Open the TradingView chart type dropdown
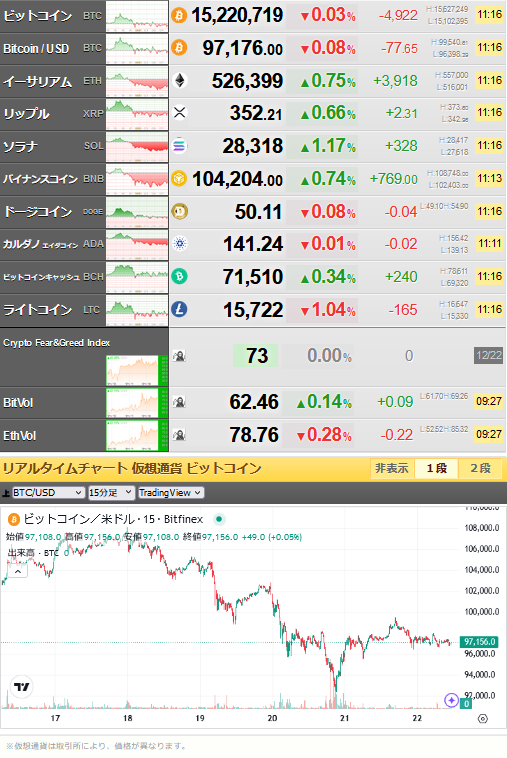 171,493
